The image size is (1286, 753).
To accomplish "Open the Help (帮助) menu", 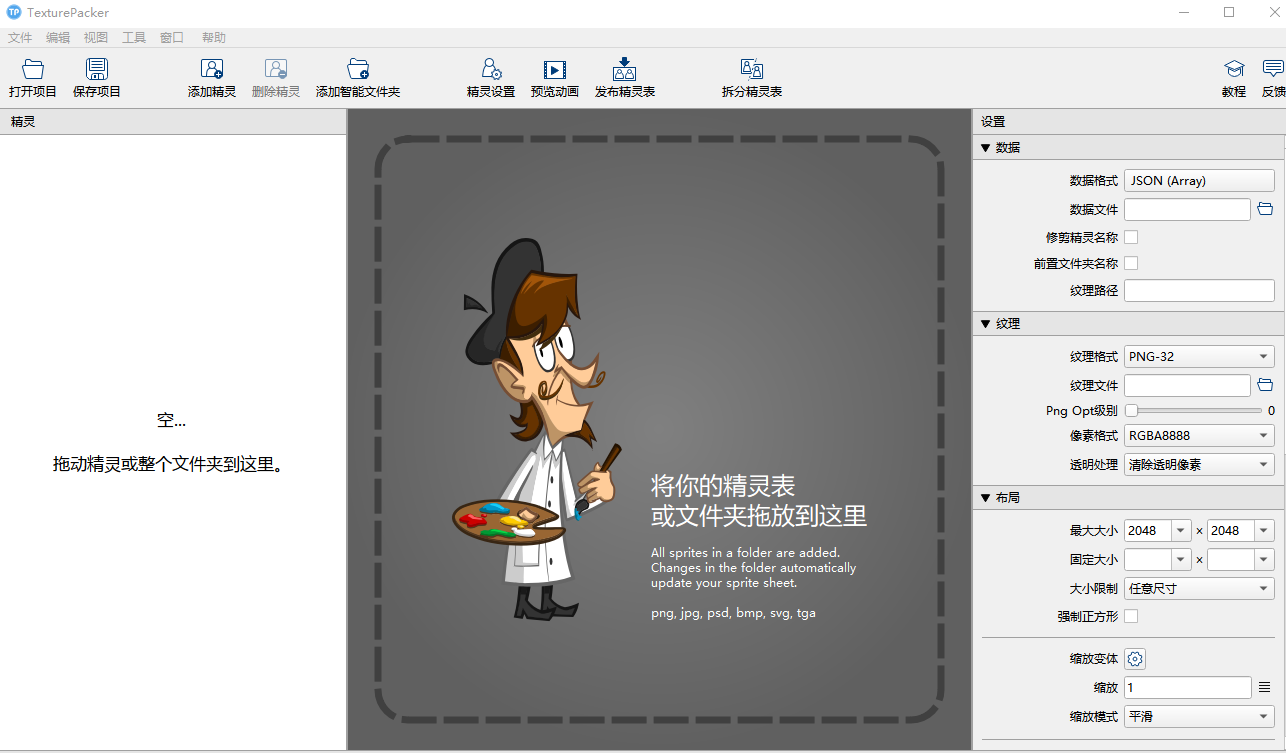I will 214,37.
